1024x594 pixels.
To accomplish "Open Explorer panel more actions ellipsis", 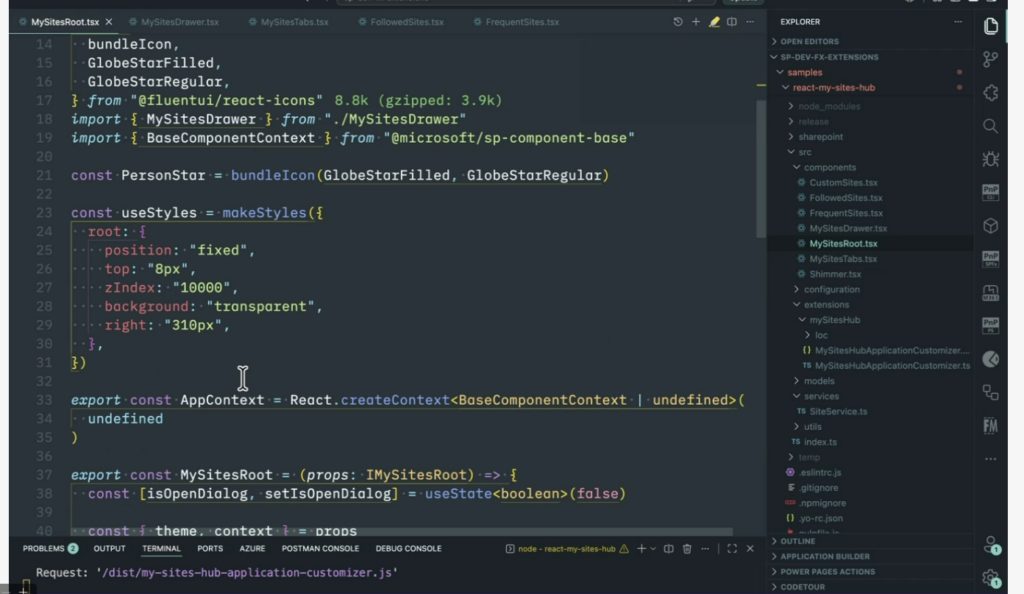I will pos(958,22).
